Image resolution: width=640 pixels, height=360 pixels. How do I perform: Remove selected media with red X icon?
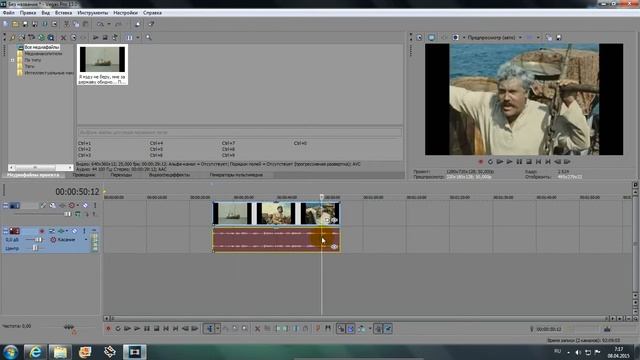[63, 38]
